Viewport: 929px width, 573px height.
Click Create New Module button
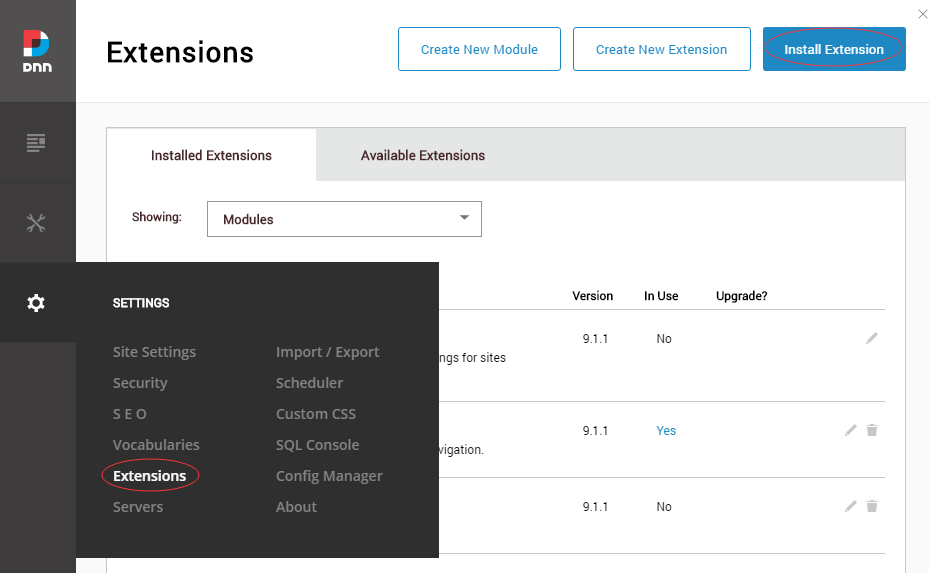pos(479,49)
